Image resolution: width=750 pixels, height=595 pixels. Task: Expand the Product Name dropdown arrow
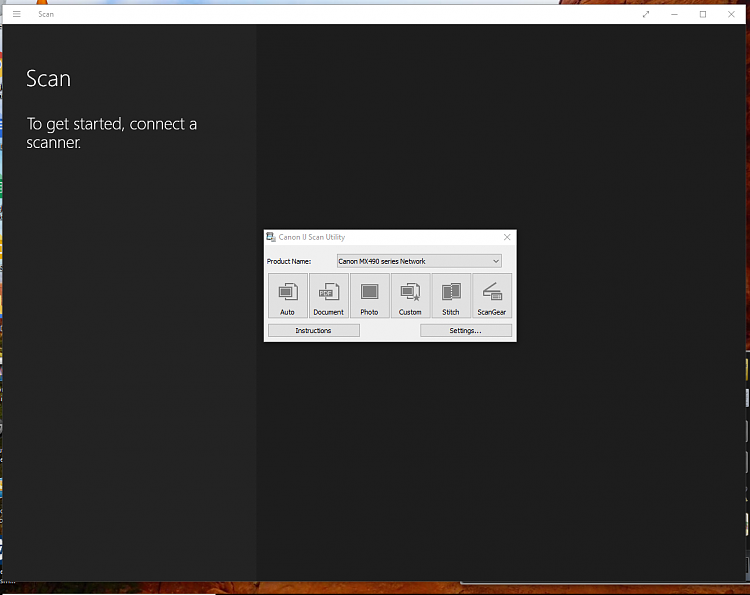[496, 261]
